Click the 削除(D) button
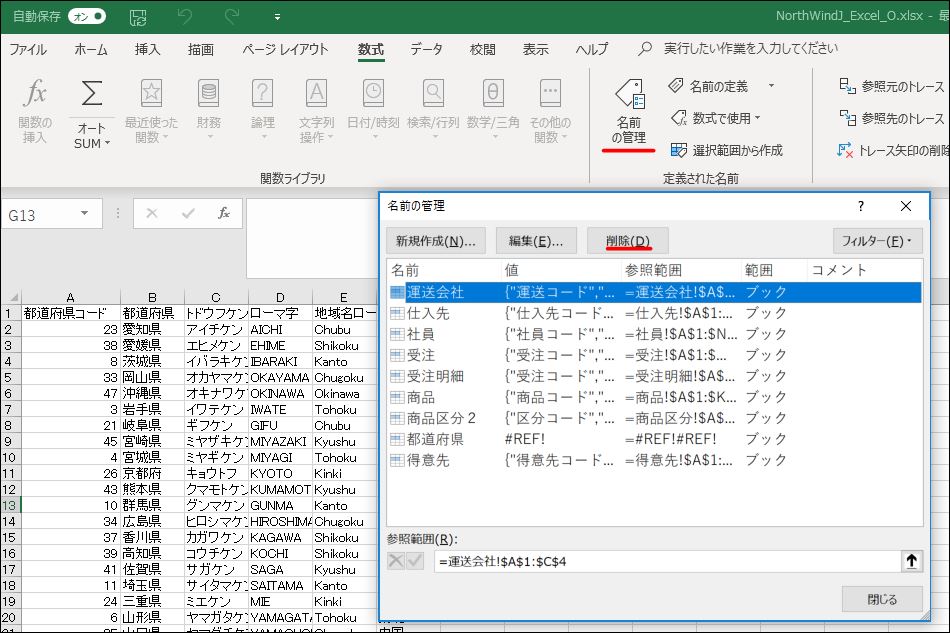 (x=628, y=241)
